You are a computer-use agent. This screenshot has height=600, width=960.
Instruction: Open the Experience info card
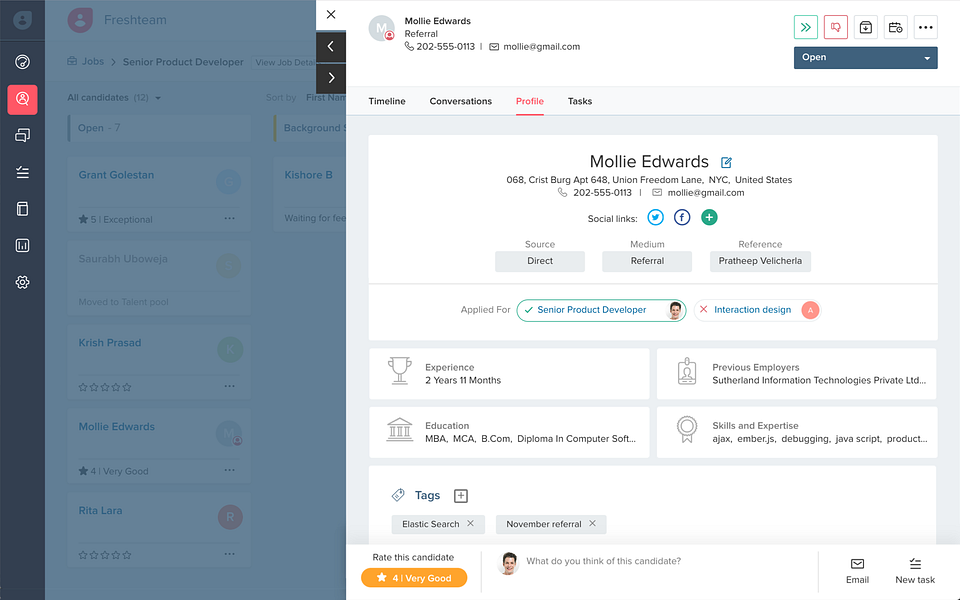tap(509, 374)
